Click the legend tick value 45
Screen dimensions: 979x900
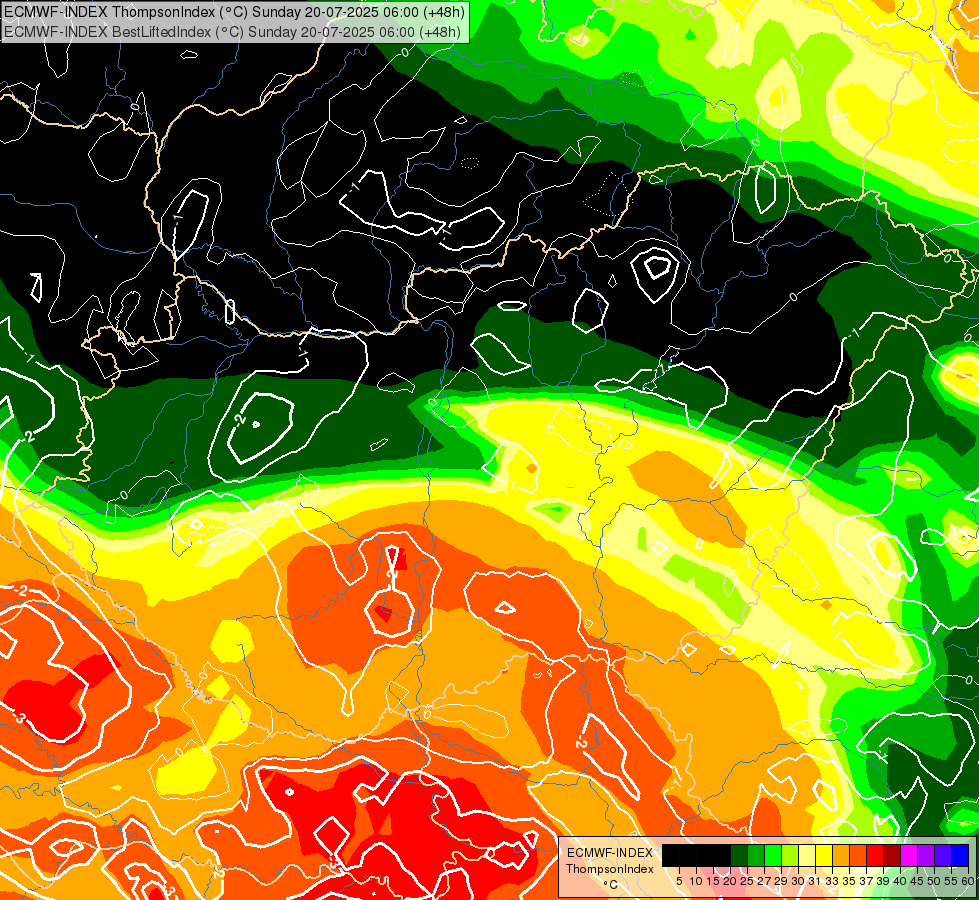(917, 881)
